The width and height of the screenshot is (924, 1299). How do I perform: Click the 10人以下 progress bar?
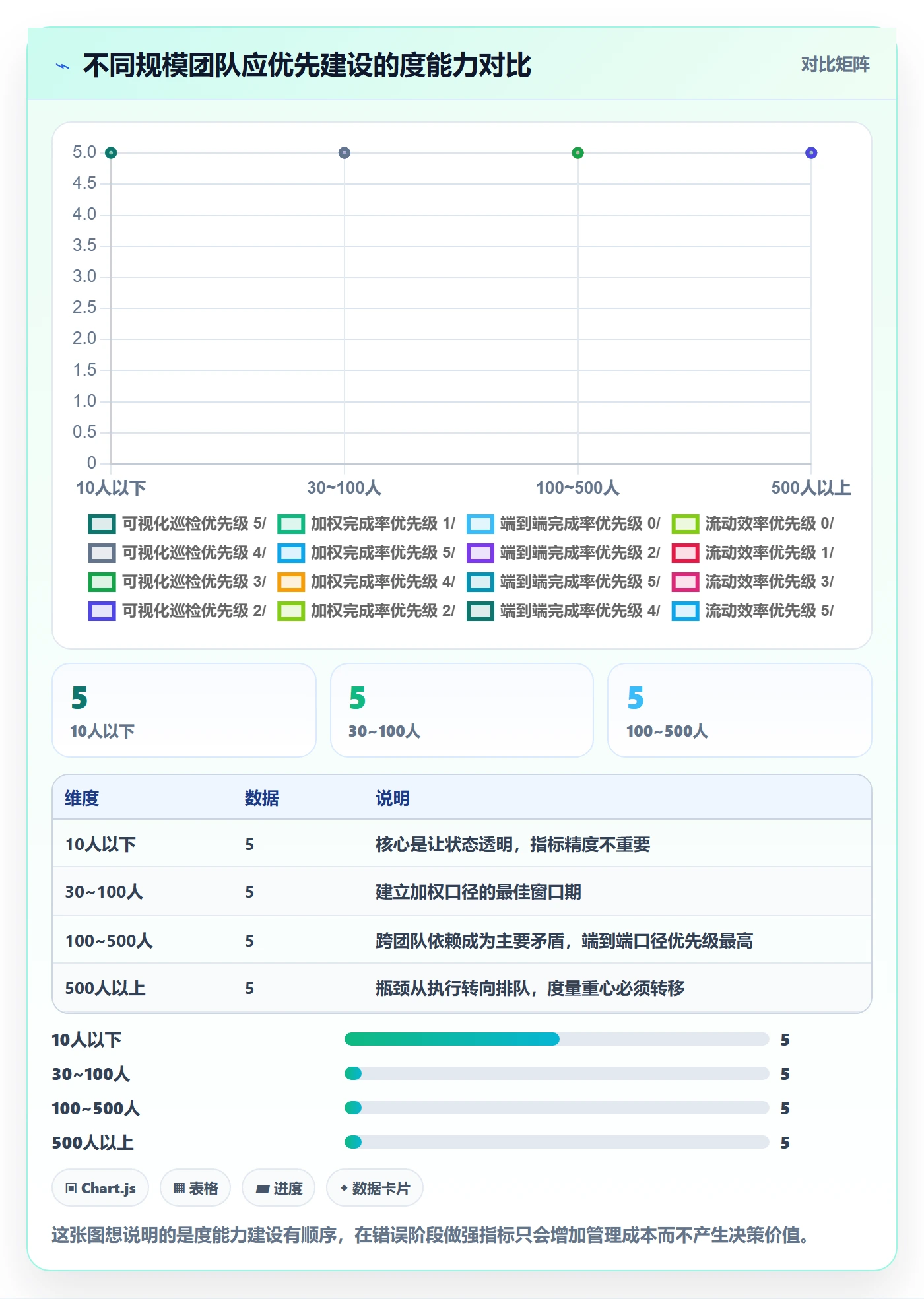[556, 1039]
